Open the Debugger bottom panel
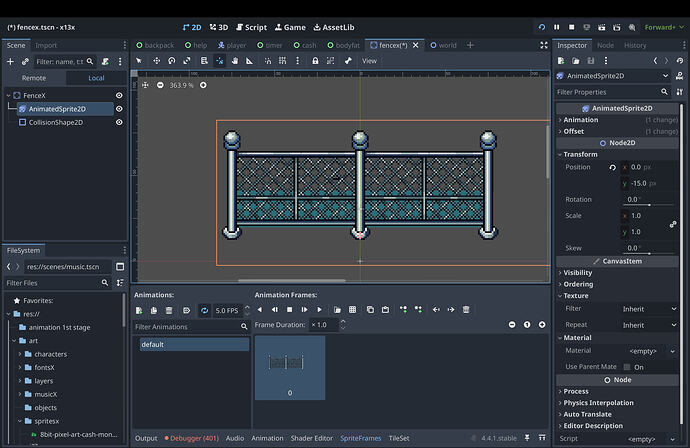The width and height of the screenshot is (690, 448). pos(191,438)
